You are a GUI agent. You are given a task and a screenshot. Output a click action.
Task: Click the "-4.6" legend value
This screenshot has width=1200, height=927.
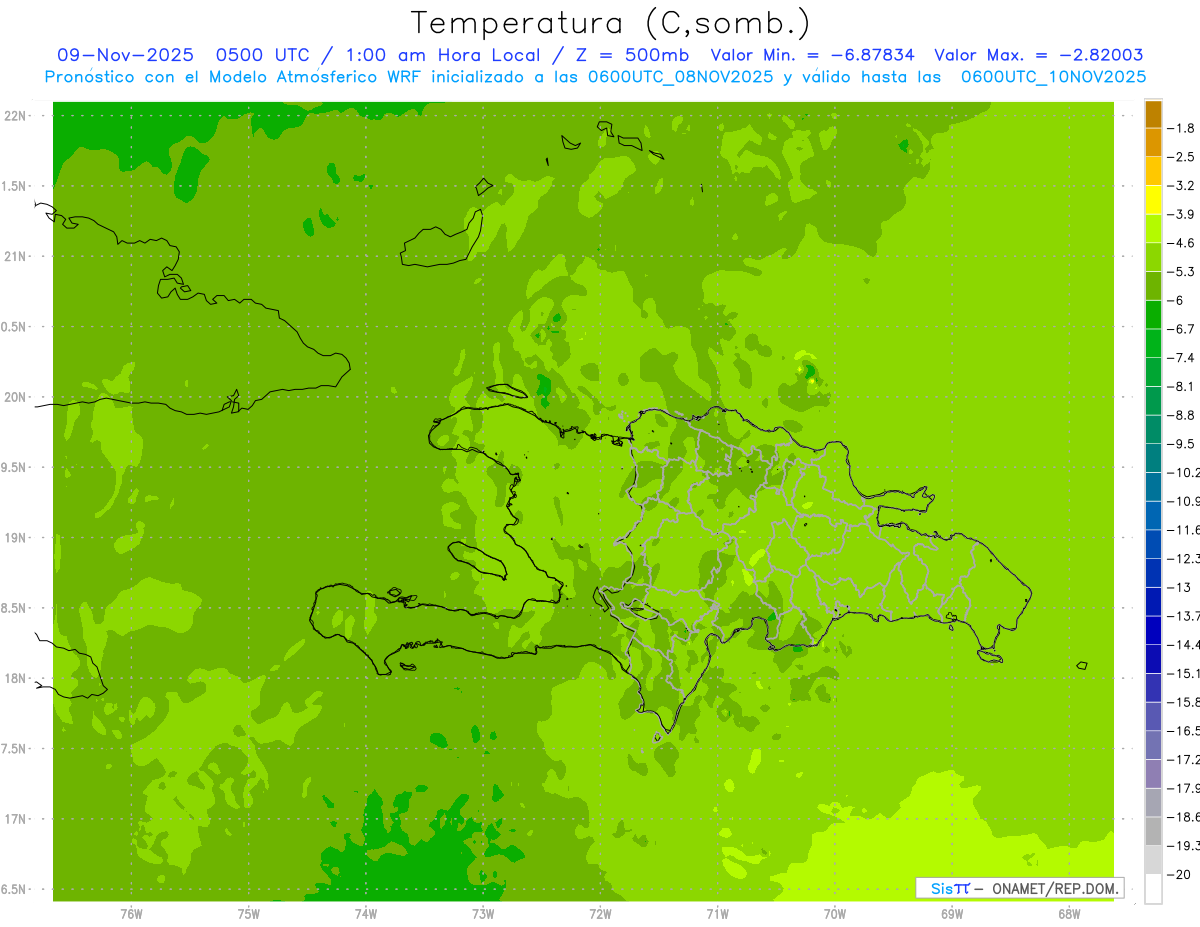[1181, 243]
